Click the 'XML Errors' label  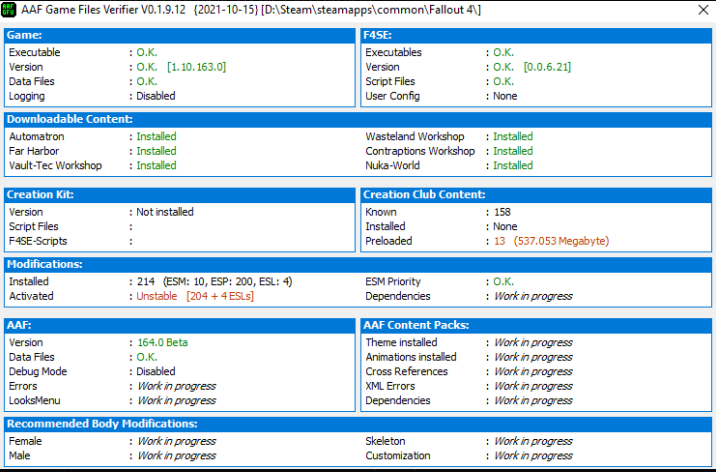click(x=390, y=386)
